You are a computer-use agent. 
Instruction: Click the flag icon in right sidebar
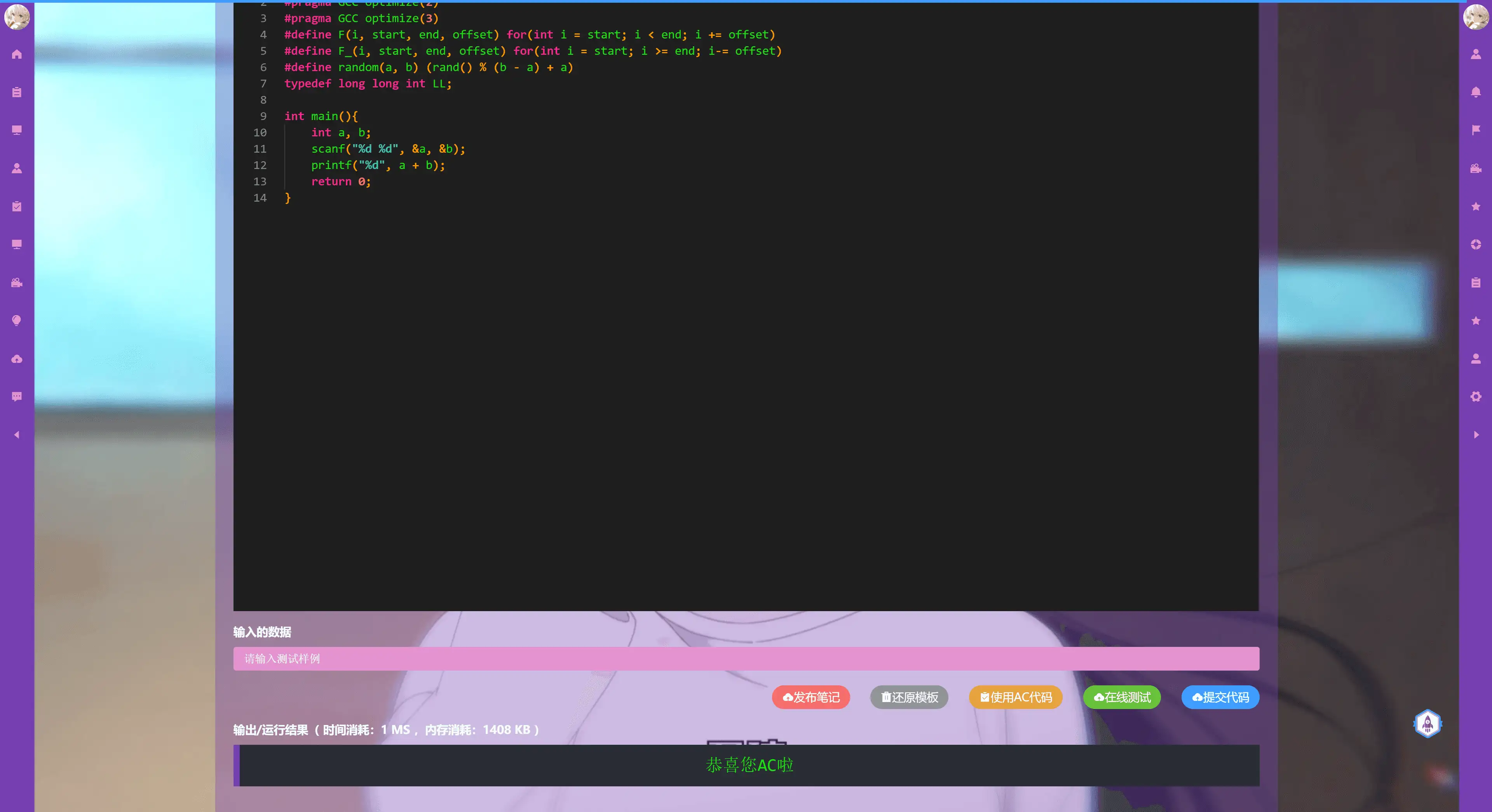click(1475, 130)
